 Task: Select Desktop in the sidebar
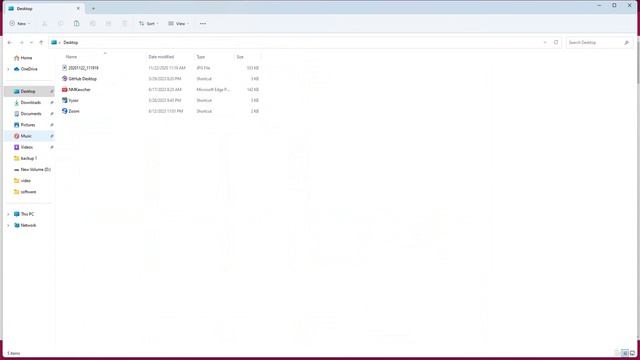(x=29, y=91)
